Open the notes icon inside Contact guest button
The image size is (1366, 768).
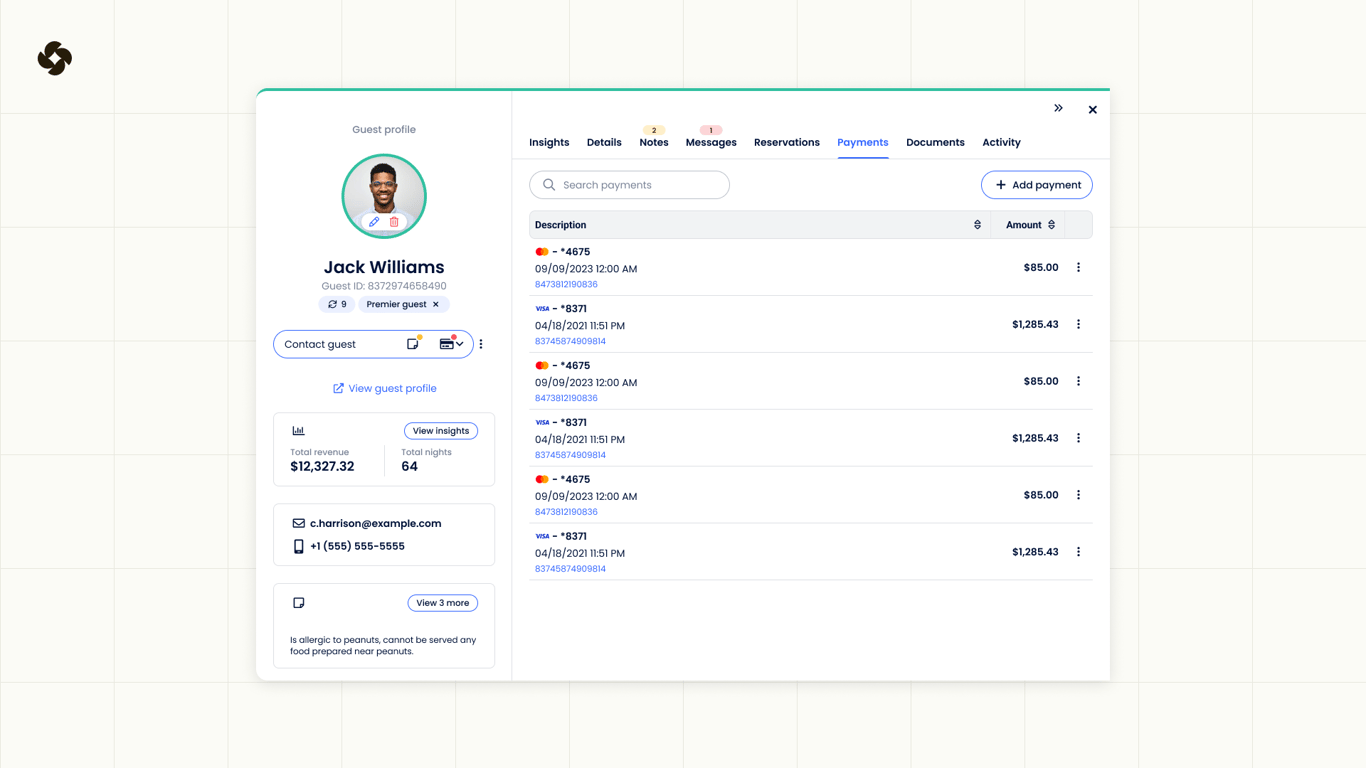click(x=413, y=343)
